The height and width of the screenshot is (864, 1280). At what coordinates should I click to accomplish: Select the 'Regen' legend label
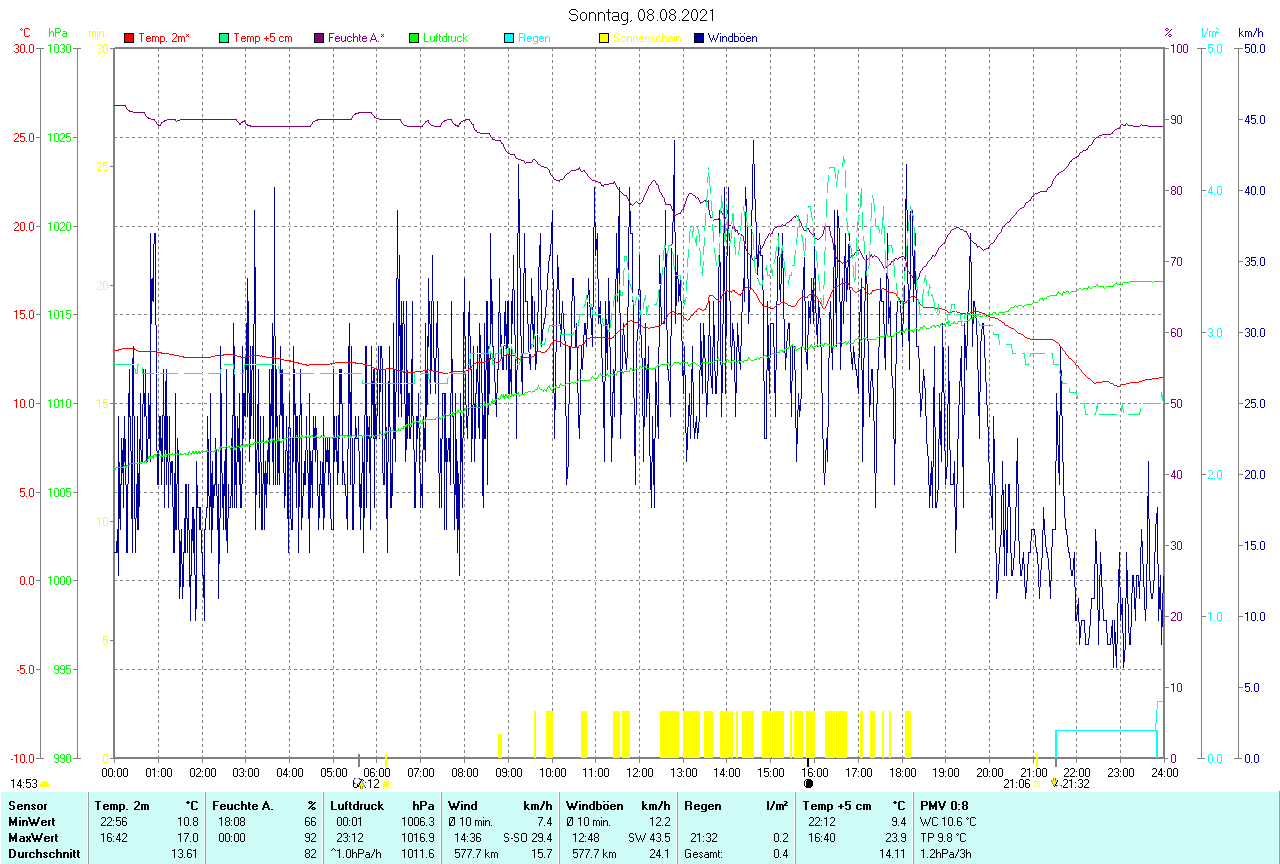533,38
